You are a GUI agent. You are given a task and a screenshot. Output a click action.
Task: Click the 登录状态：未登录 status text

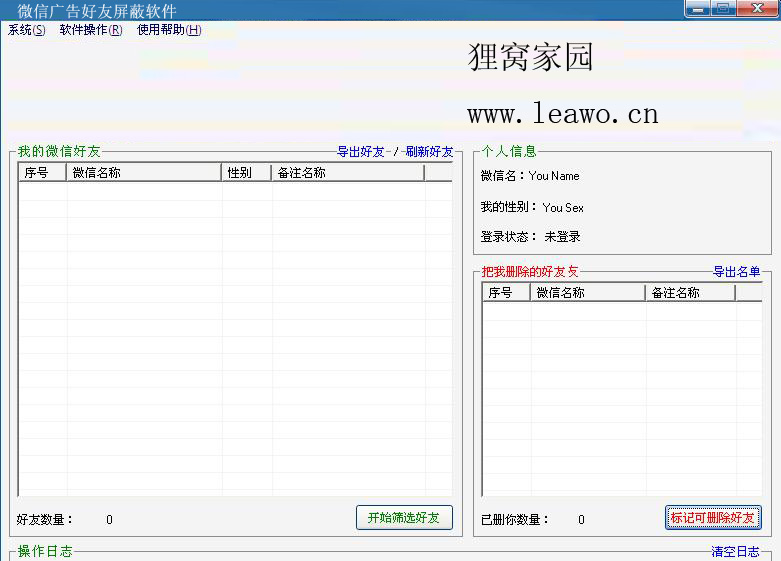[x=530, y=237]
